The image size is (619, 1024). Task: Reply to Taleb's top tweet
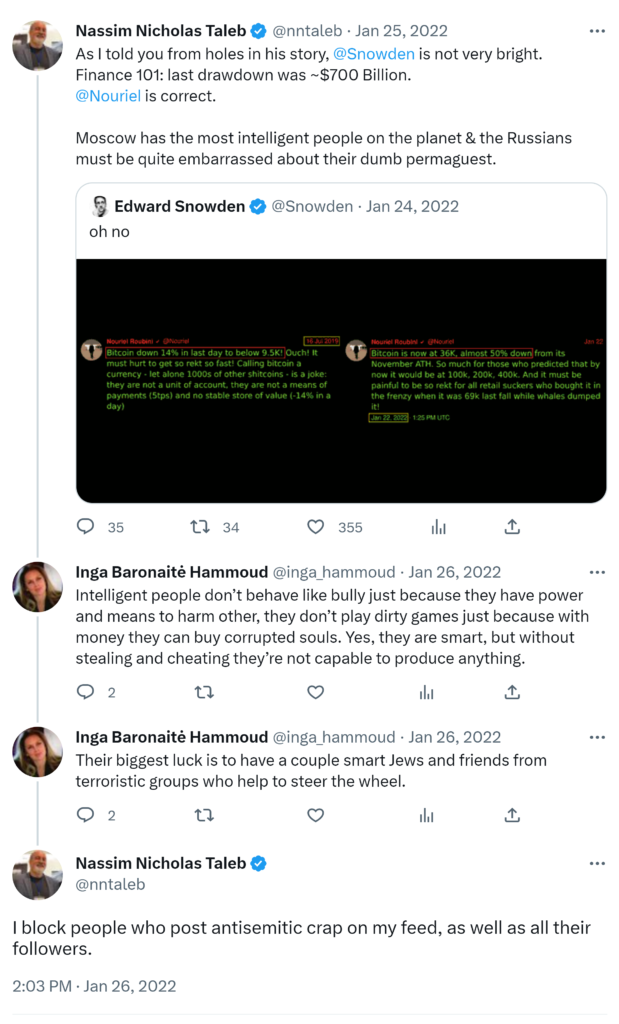point(86,527)
